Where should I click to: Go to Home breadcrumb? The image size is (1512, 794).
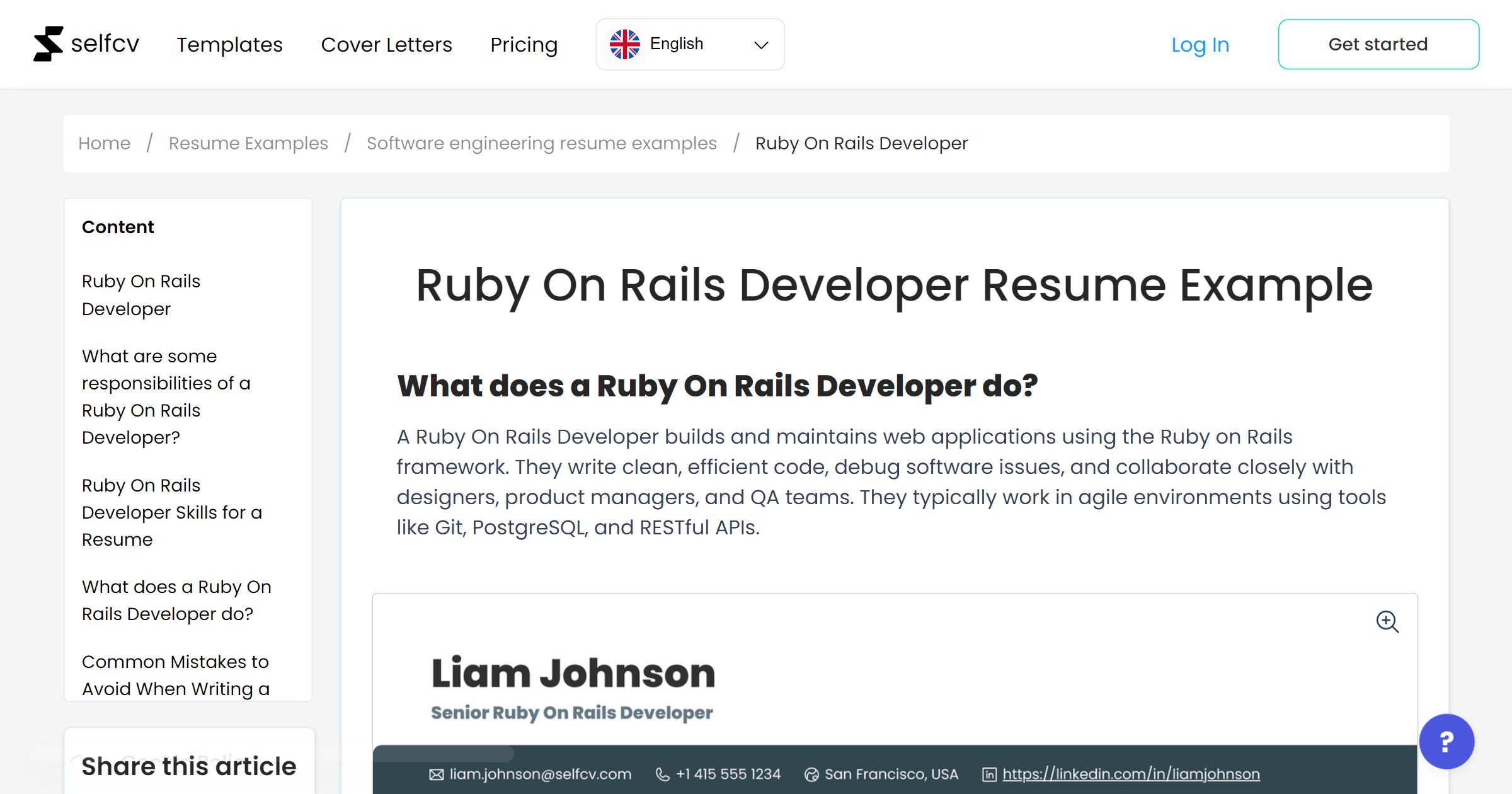coord(104,143)
